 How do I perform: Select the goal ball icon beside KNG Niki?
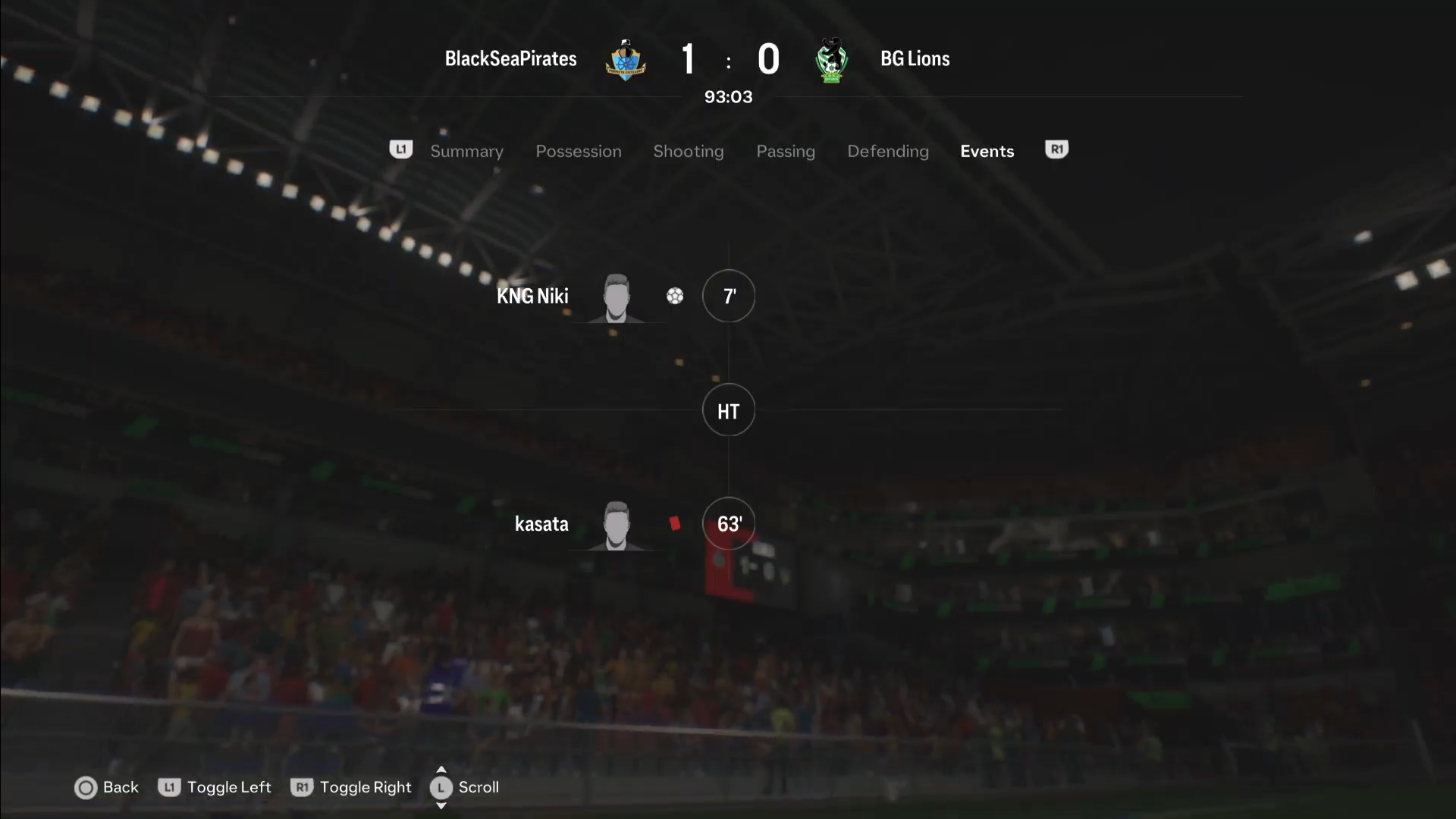pos(675,296)
